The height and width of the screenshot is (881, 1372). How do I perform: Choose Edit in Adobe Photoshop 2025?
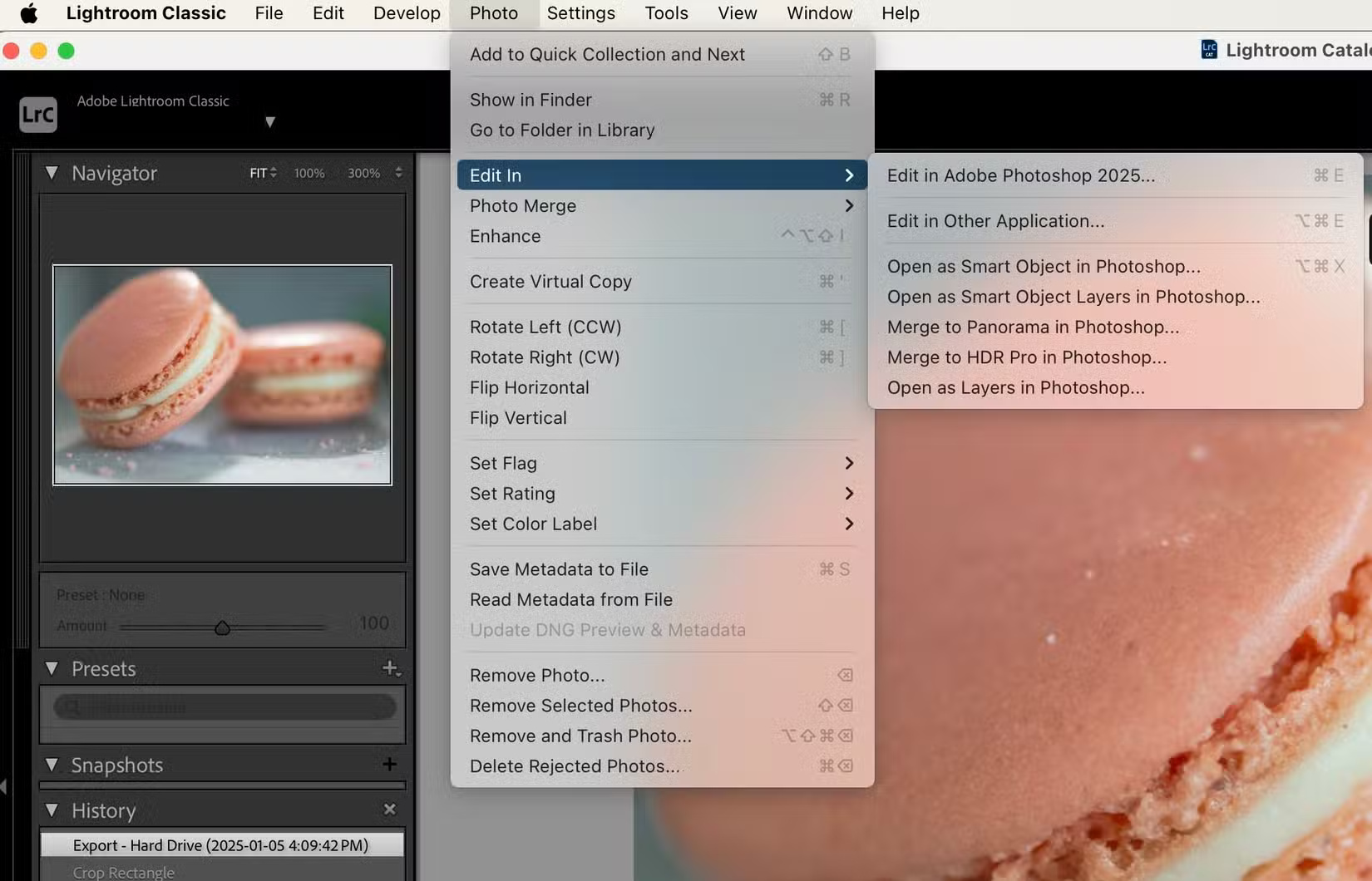pos(1021,175)
